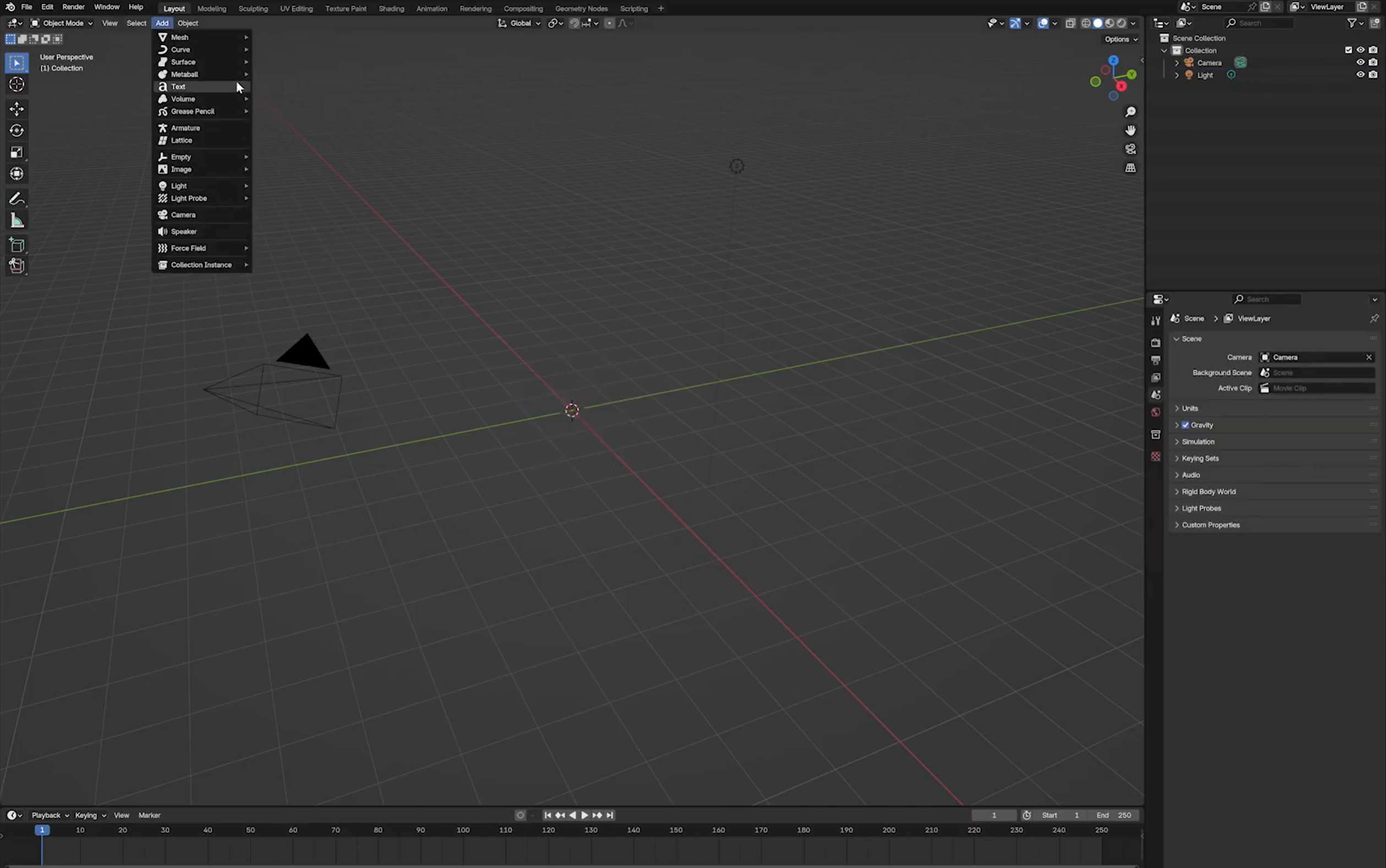Open the Output properties tab icon
This screenshot has height=868, width=1386.
tap(1156, 360)
